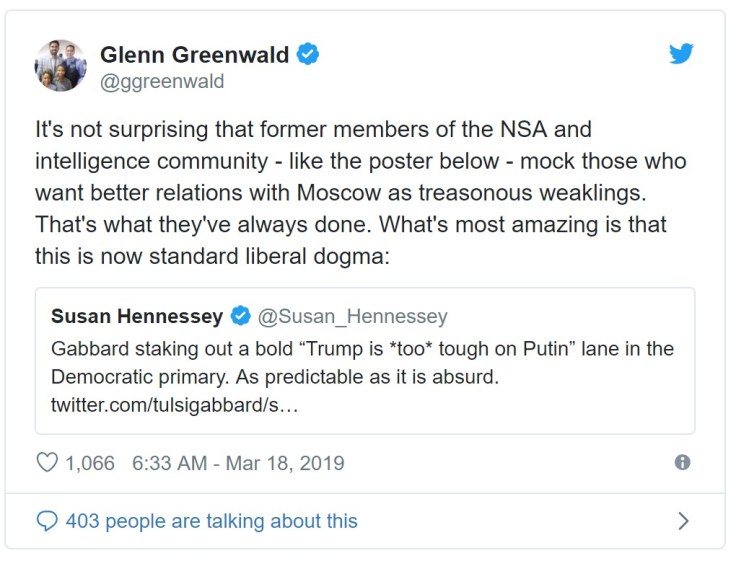Open the tweet info icon
Image resolution: width=736 pixels, height=561 pixels.
[682, 462]
